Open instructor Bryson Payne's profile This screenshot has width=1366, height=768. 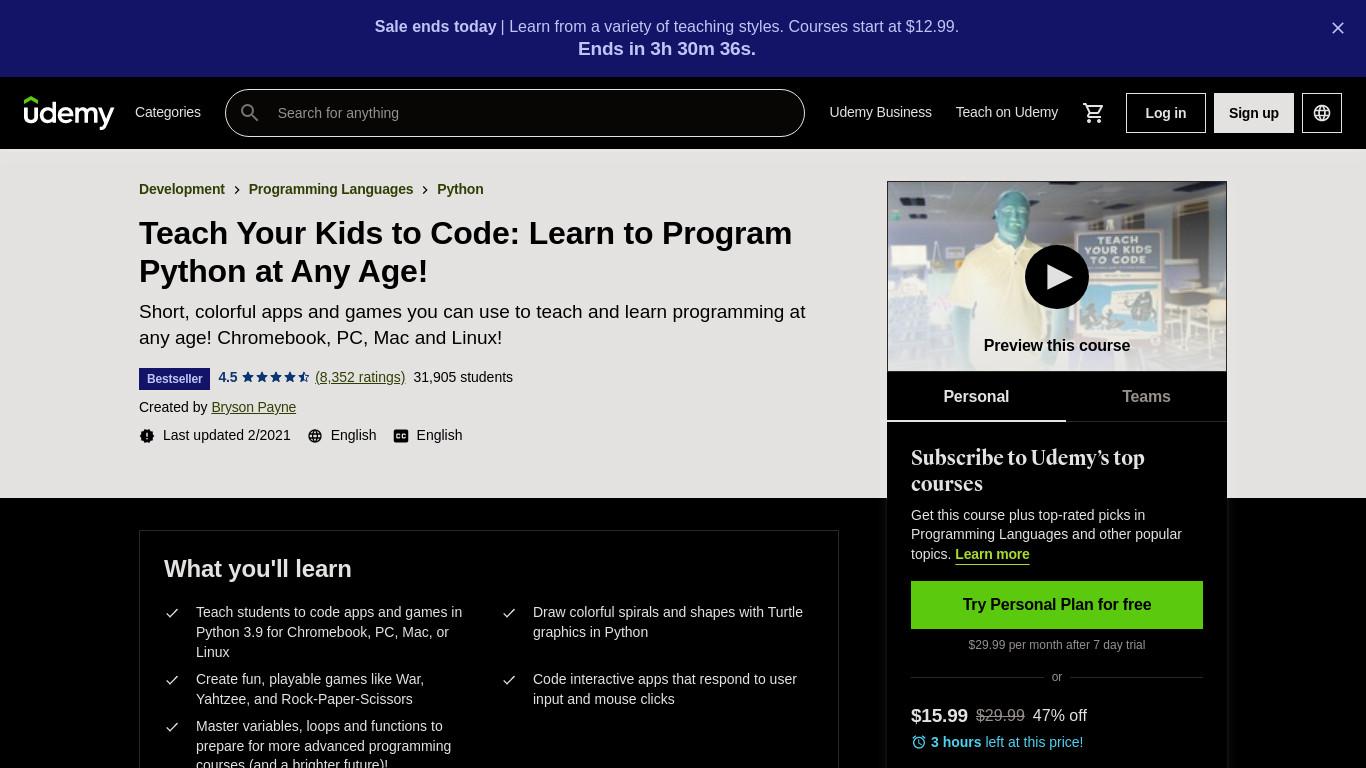pyautogui.click(x=254, y=407)
